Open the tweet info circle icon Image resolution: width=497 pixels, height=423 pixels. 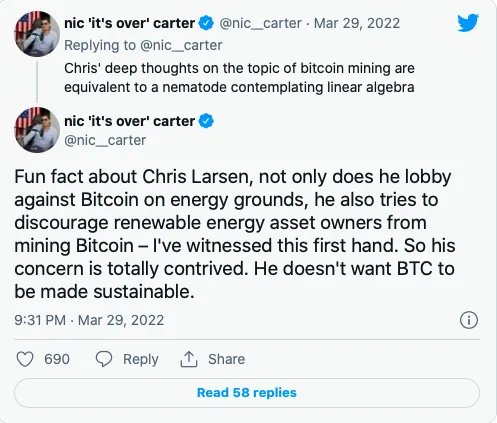pos(469,320)
